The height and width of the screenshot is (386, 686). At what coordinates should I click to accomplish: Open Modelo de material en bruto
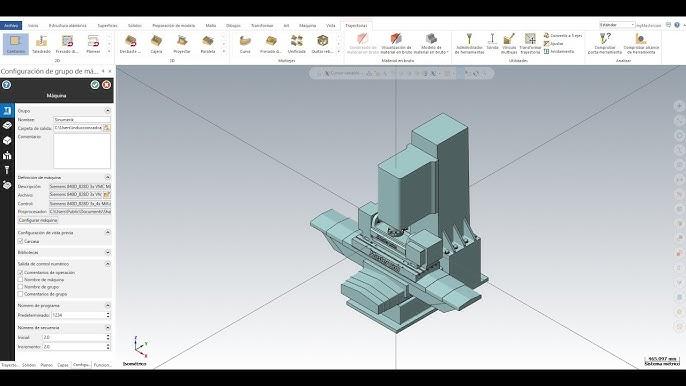coord(430,44)
